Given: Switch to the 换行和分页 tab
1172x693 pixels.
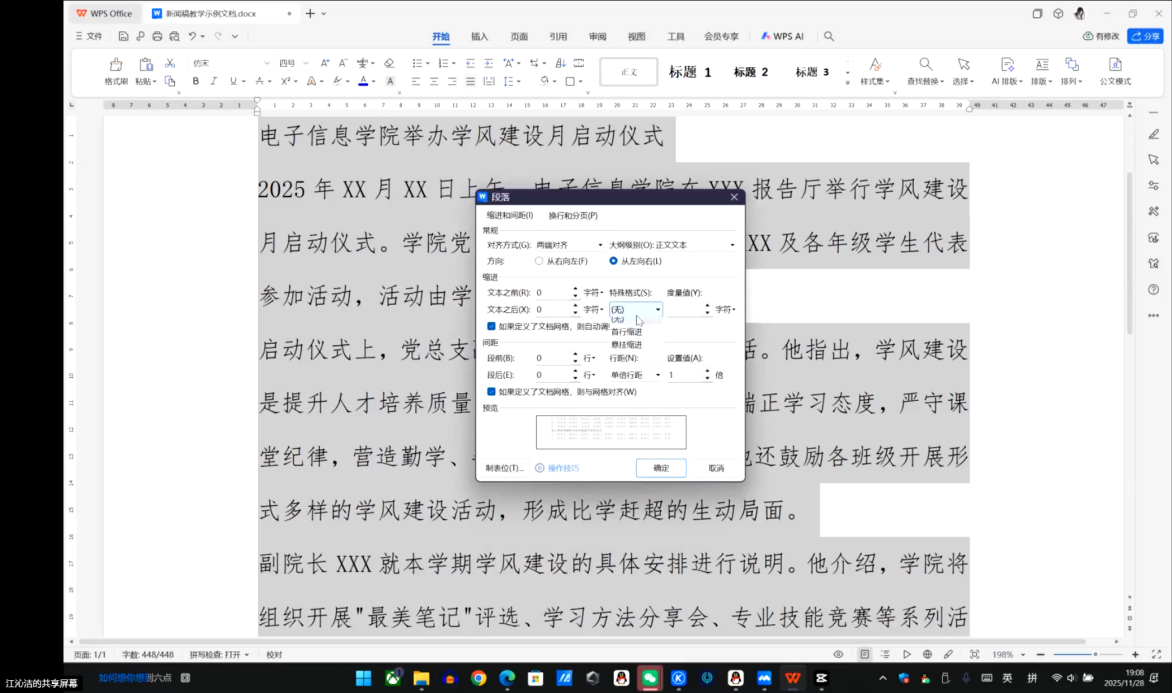Looking at the screenshot, I should pos(572,215).
